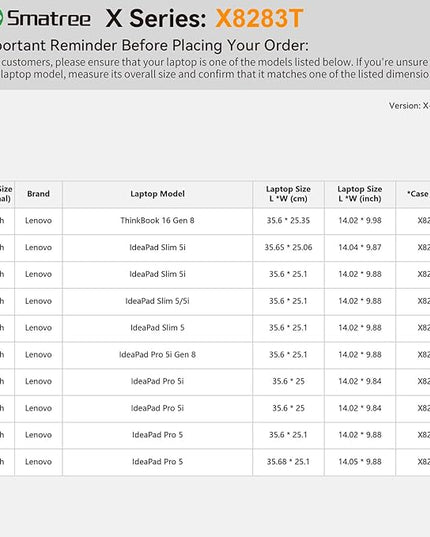Click the 14.05 * 9.88 inch cell
Image resolution: width=430 pixels, height=537 pixels.
click(360, 462)
